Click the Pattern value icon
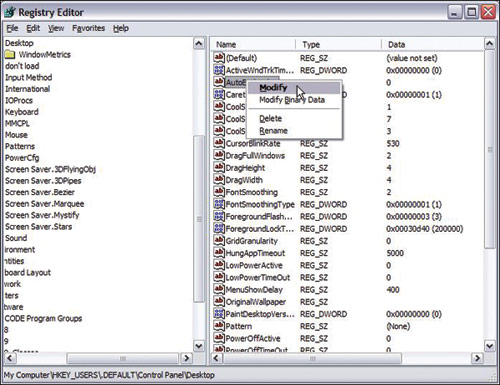 point(219,326)
